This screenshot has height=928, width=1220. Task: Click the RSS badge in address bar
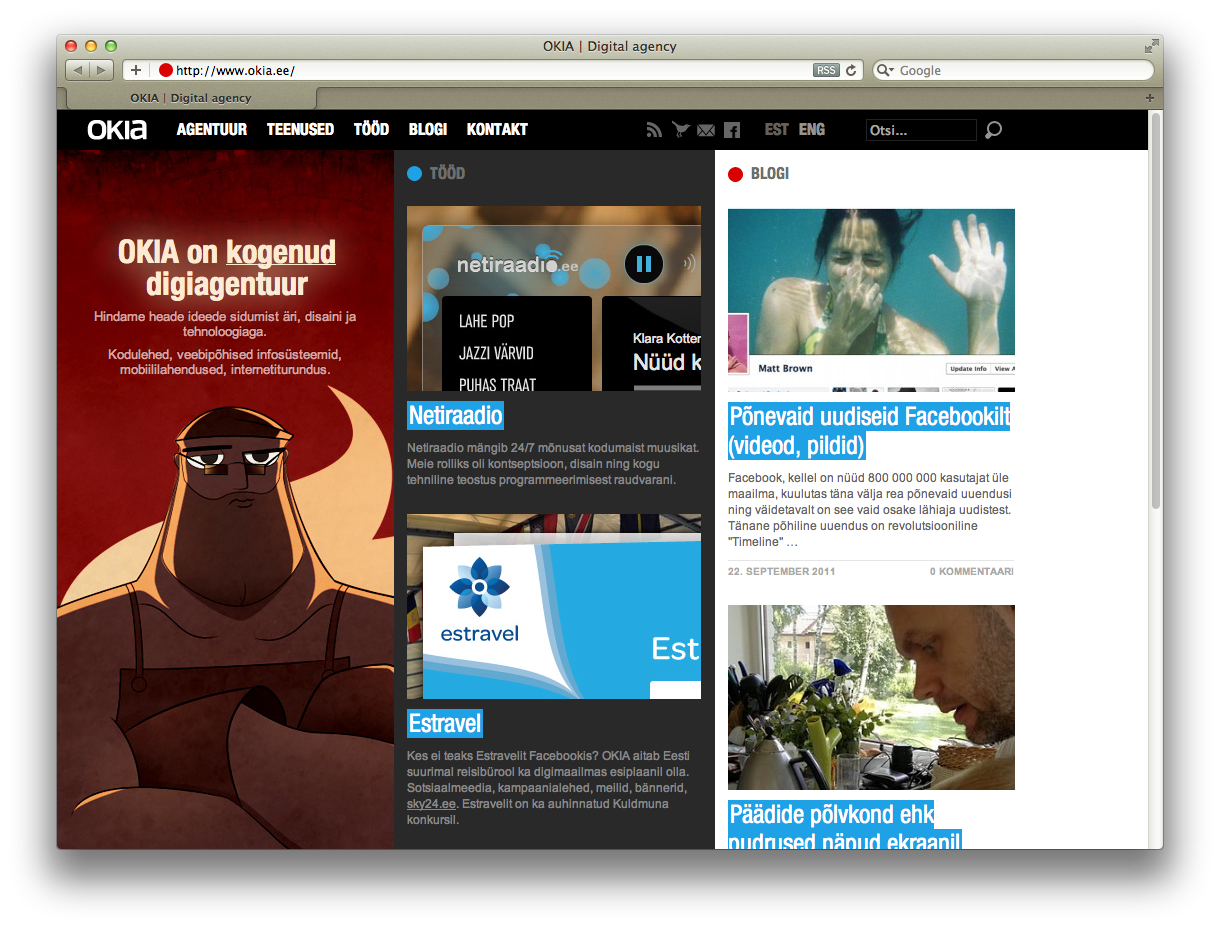point(826,70)
